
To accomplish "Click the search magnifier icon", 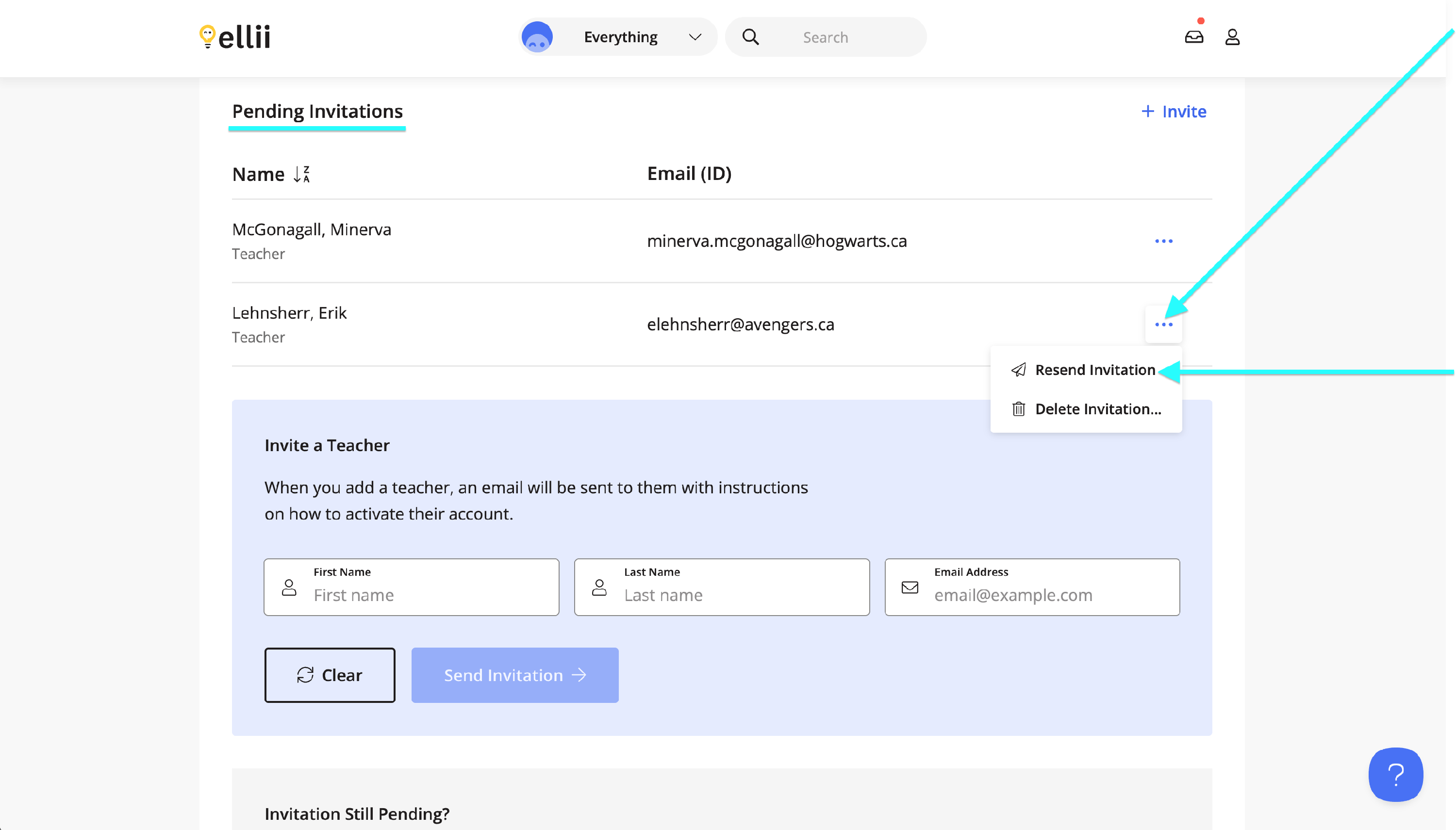I will tap(750, 37).
